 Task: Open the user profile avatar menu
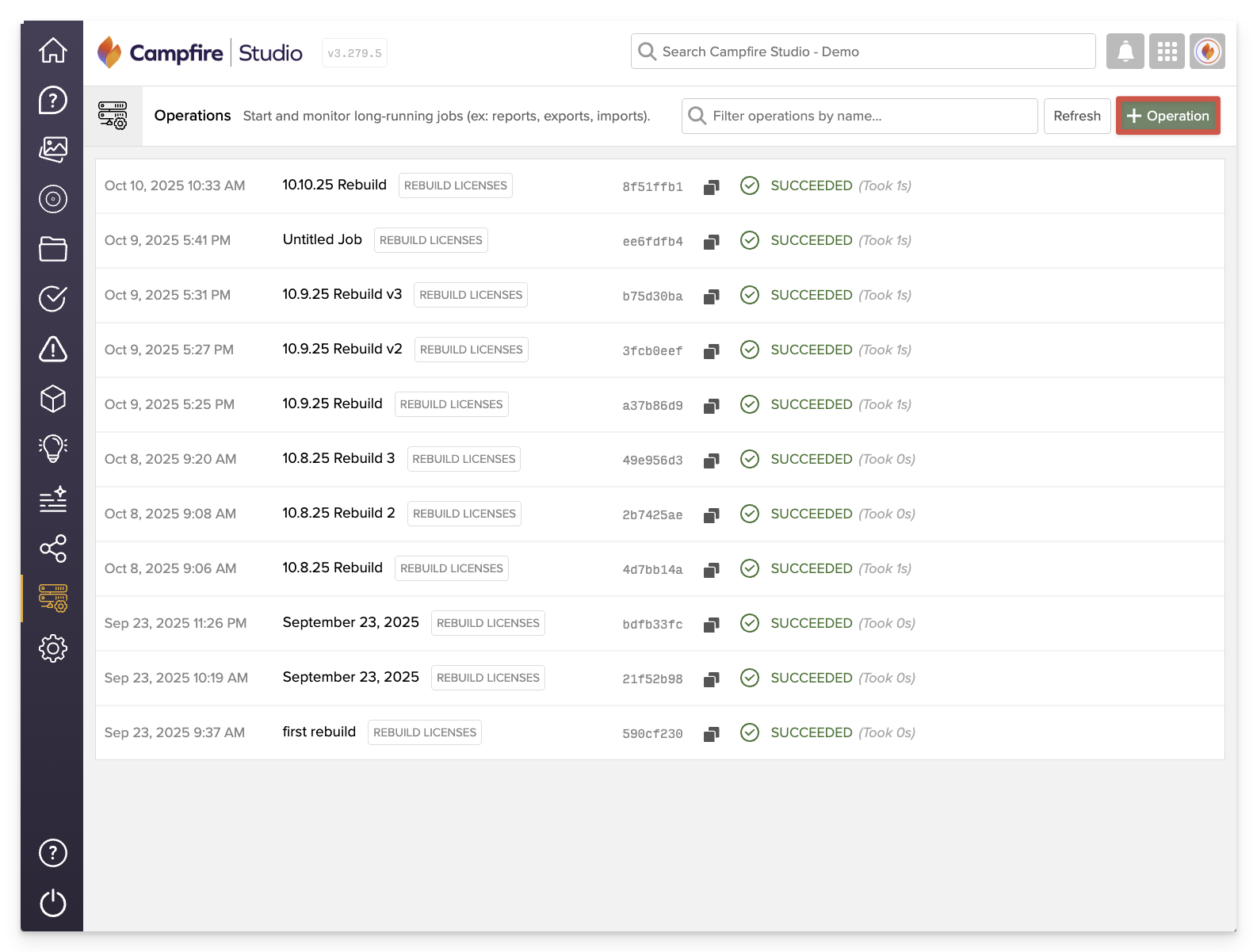1207,52
